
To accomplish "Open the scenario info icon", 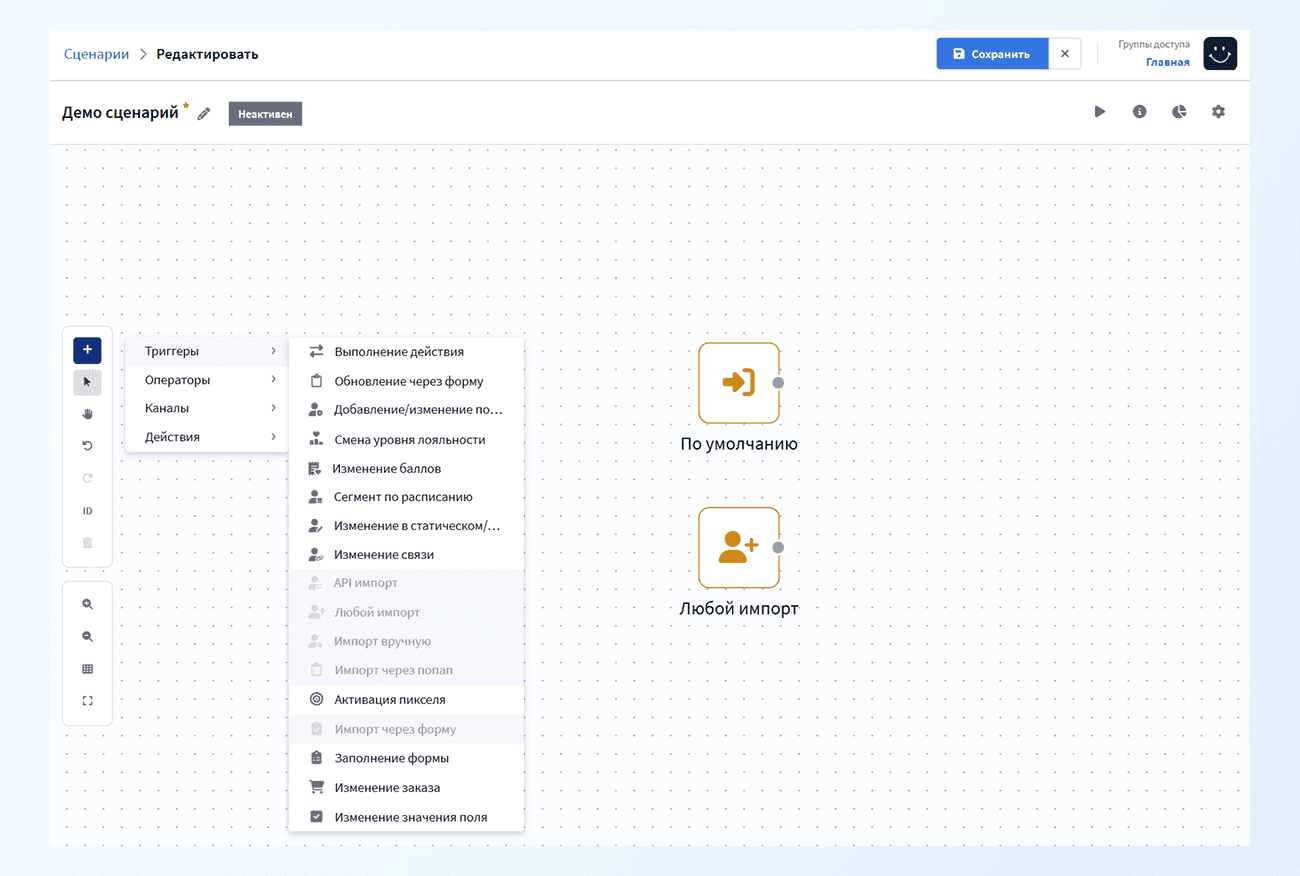I will coord(1139,112).
